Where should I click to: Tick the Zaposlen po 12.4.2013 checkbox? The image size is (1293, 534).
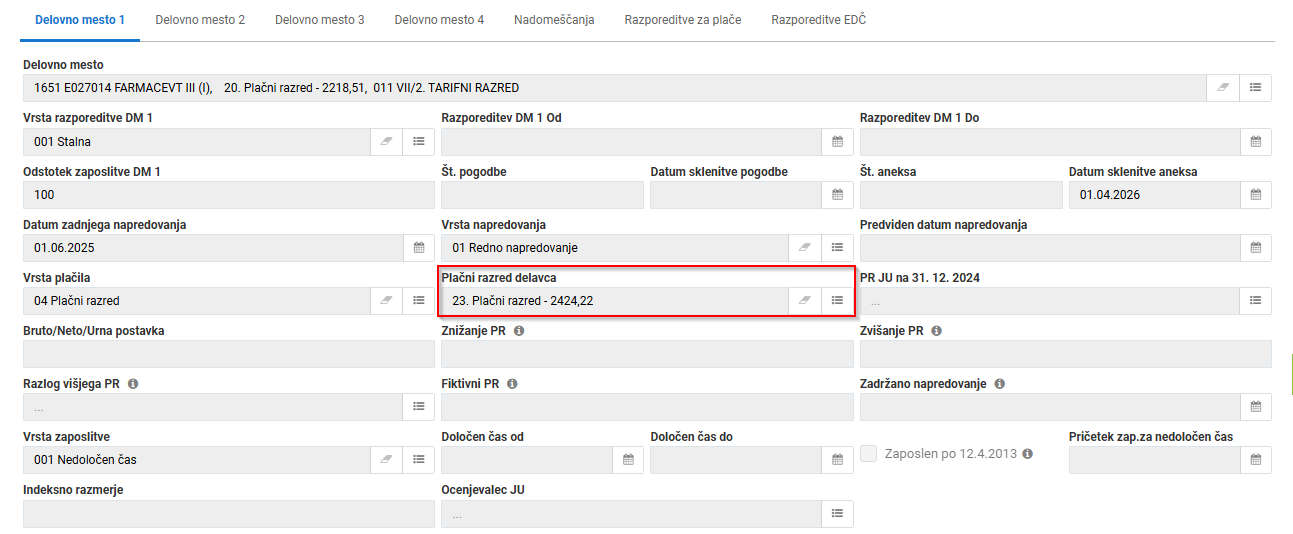point(869,454)
